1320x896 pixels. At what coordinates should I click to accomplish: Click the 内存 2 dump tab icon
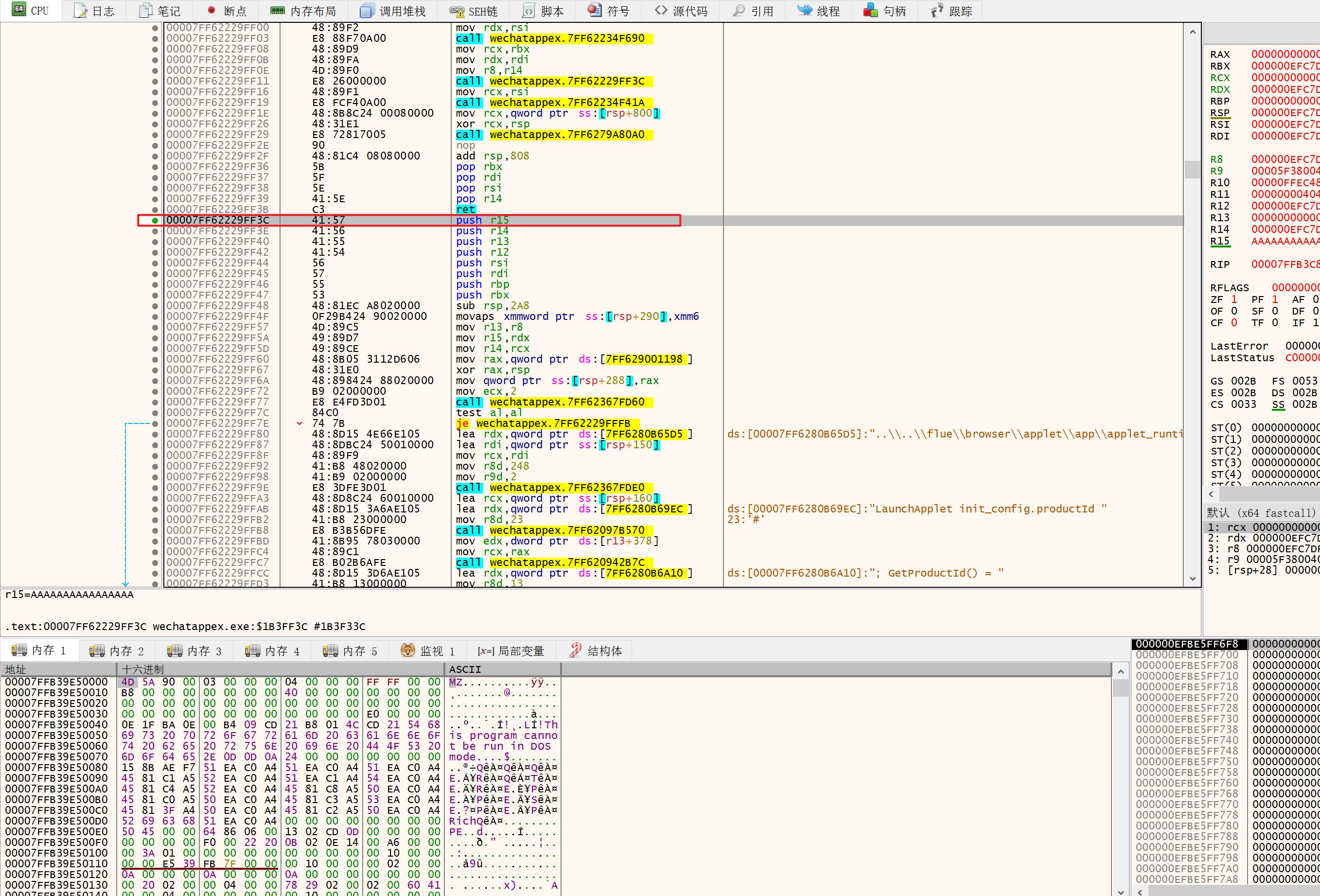[x=97, y=650]
